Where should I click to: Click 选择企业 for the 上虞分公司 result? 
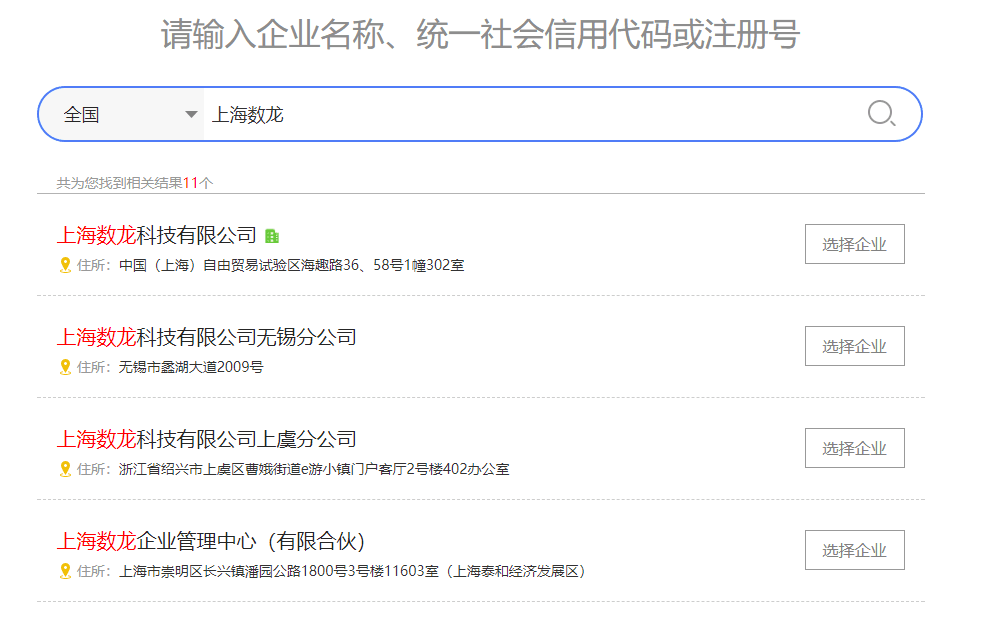click(854, 447)
